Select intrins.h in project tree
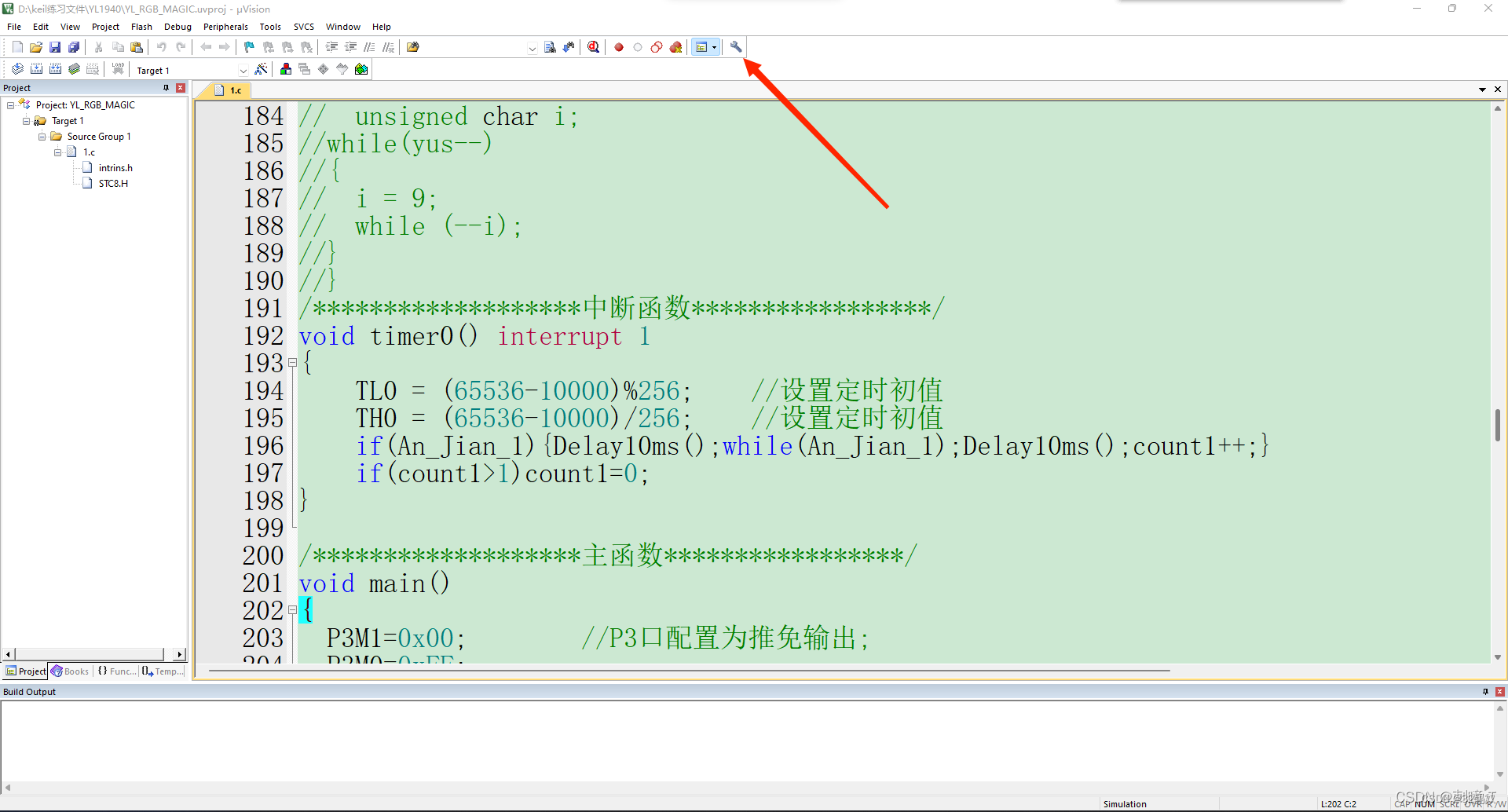Image resolution: width=1508 pixels, height=812 pixels. pyautogui.click(x=115, y=168)
